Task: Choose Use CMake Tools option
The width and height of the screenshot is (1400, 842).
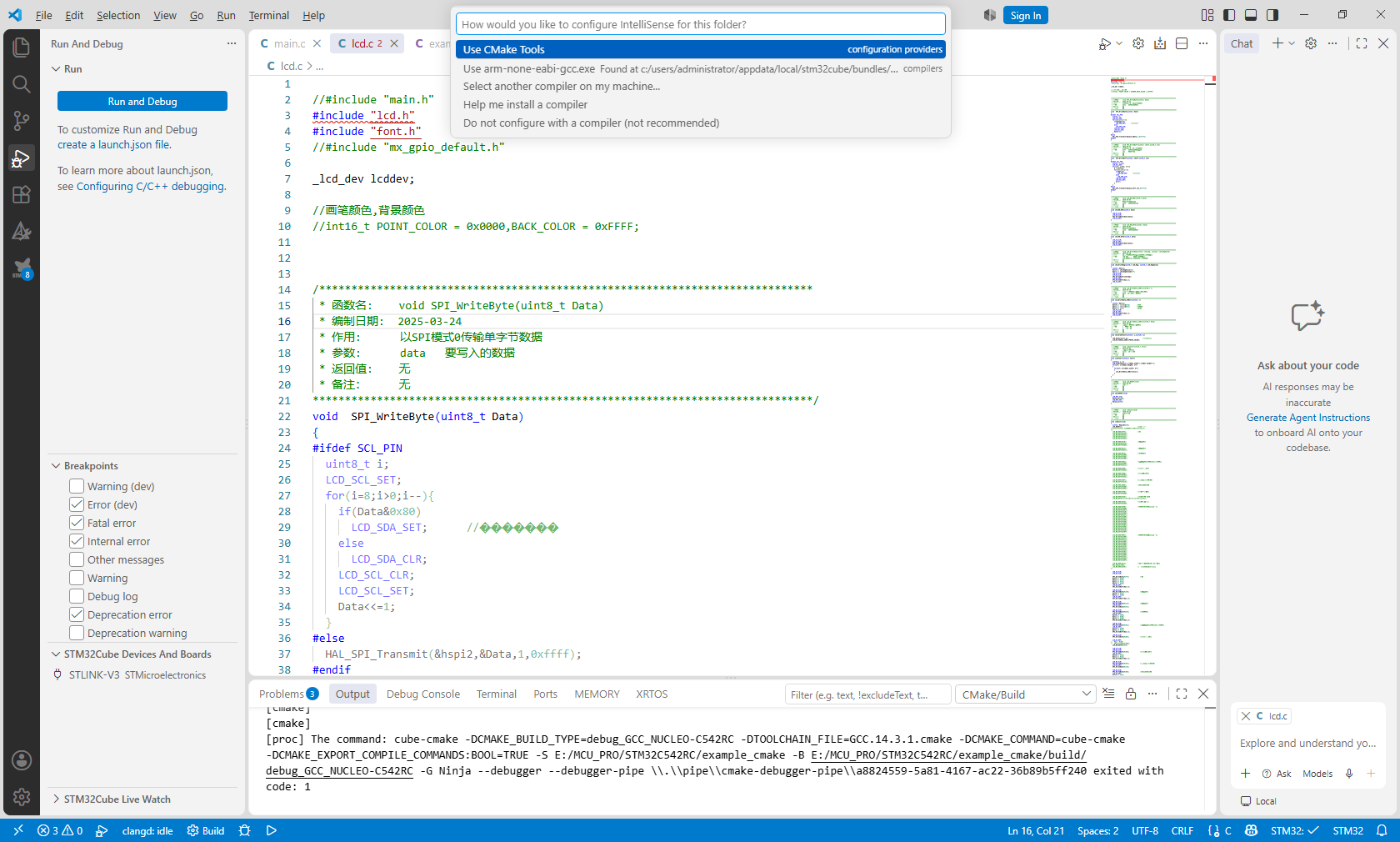Action: tap(701, 49)
